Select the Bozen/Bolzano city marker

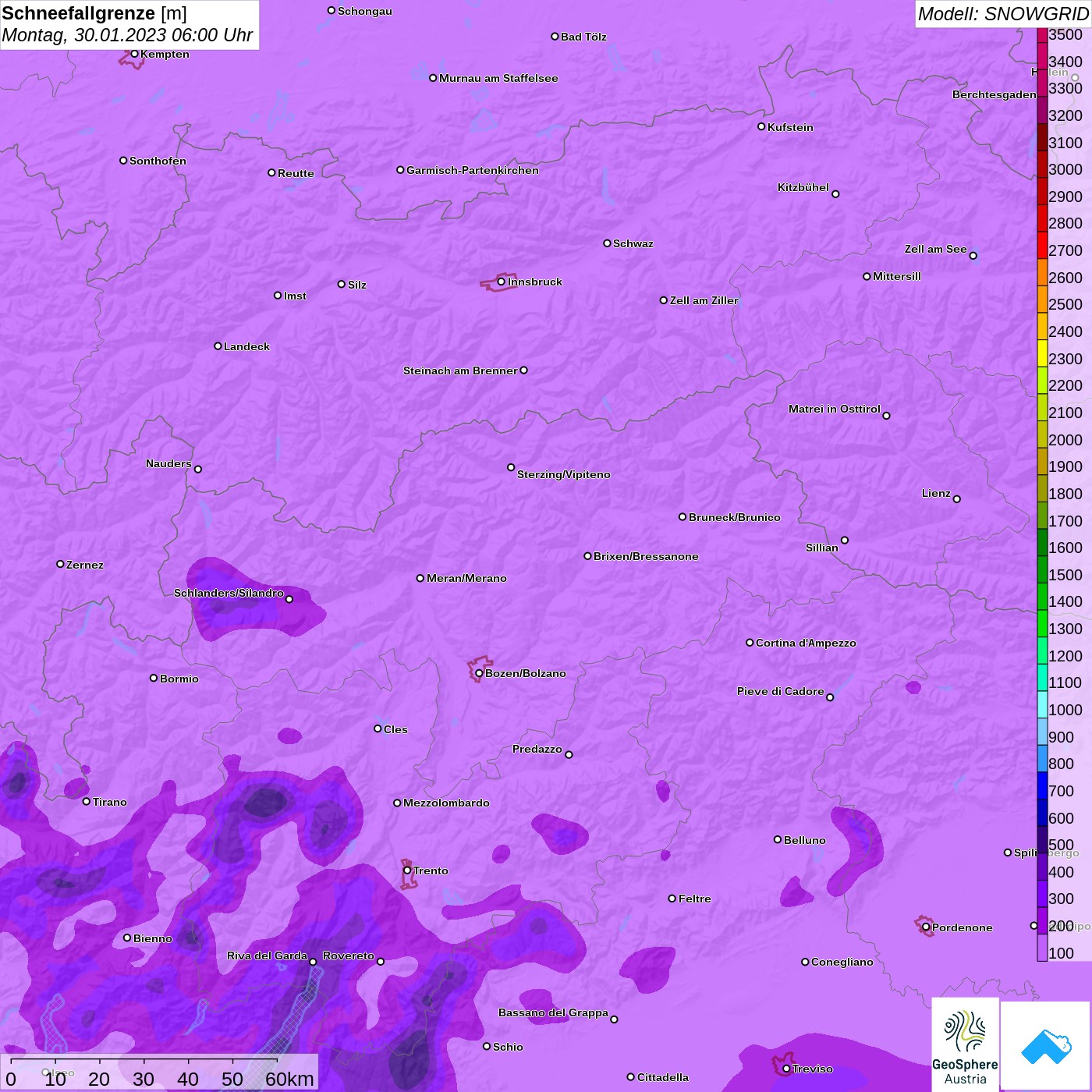tap(480, 673)
